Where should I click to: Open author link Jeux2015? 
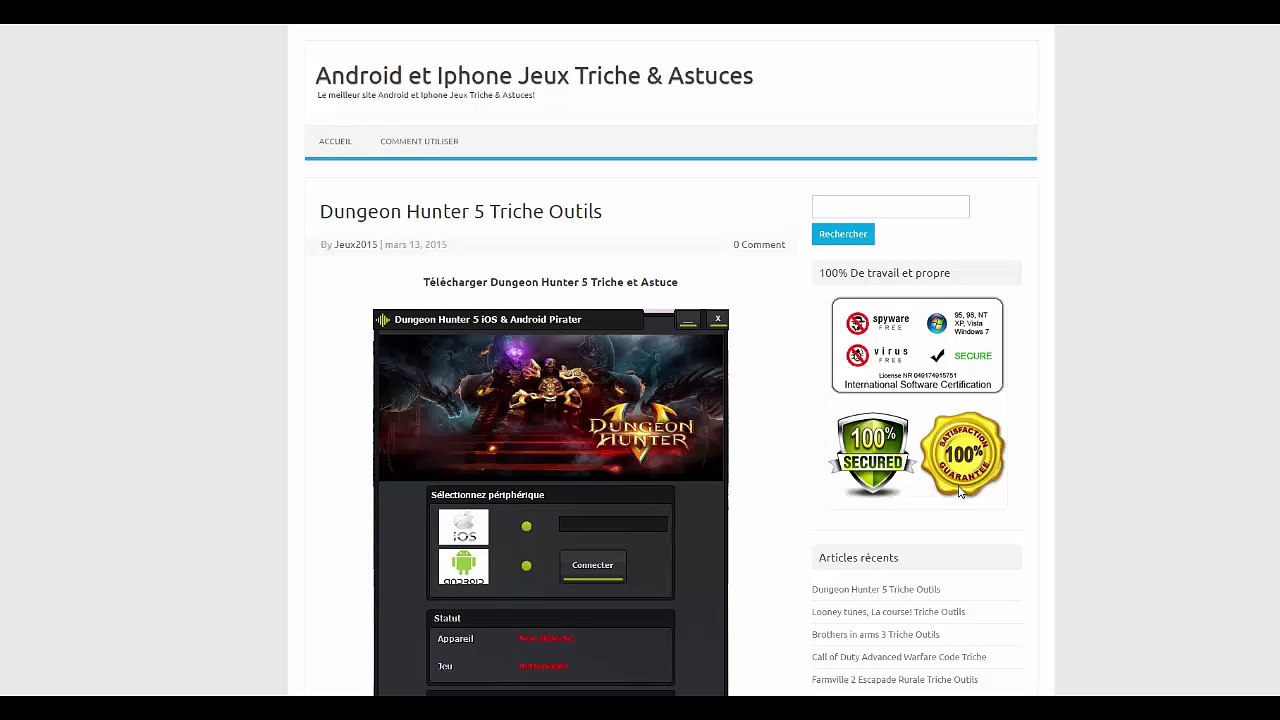355,245
